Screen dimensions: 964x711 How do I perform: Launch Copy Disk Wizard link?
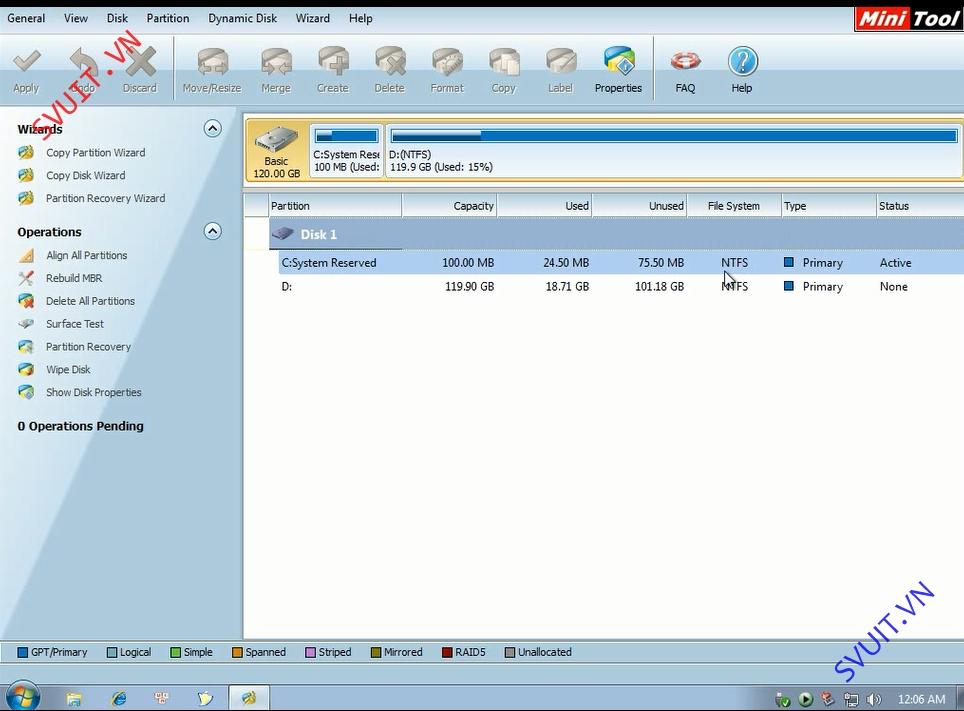click(85, 175)
